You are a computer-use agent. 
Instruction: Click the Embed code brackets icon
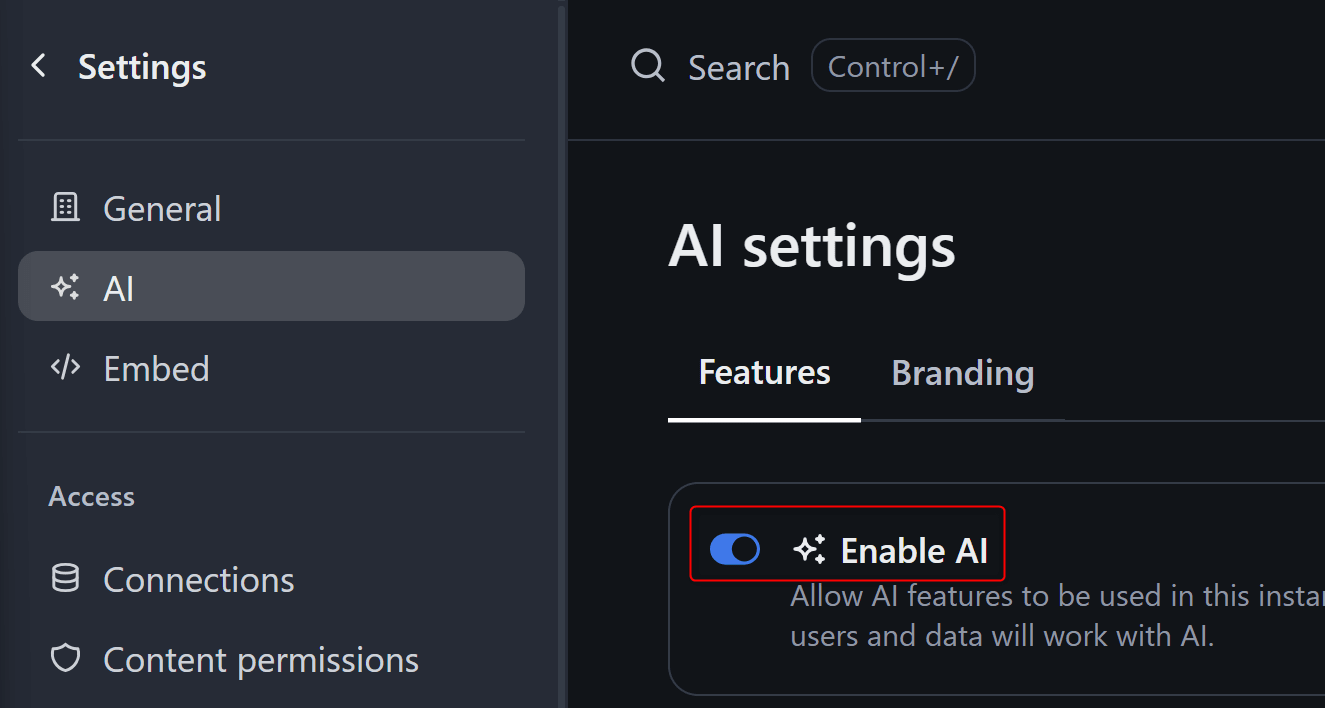[x=65, y=368]
